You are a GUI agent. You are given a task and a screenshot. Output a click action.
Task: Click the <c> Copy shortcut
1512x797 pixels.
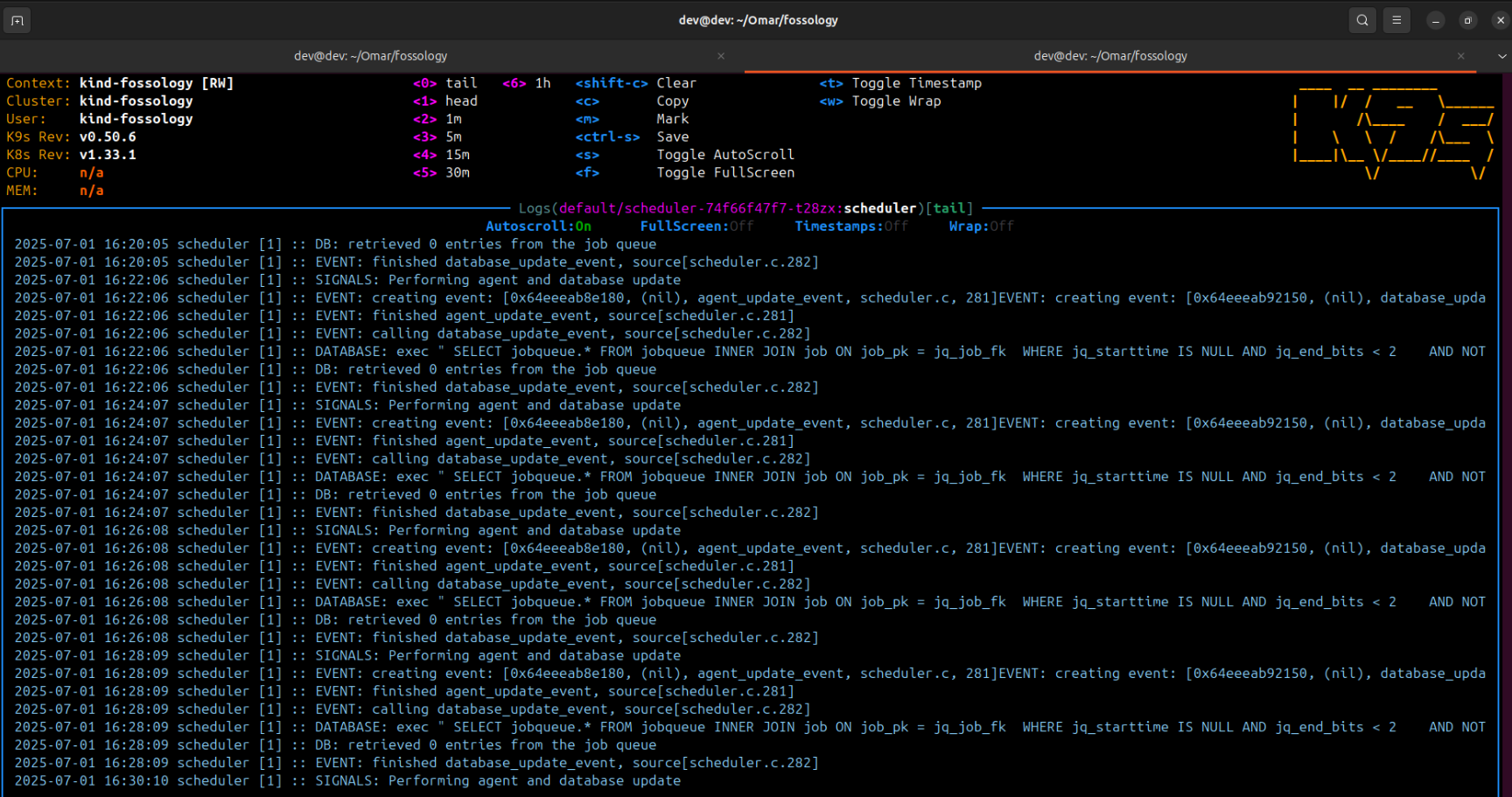(x=633, y=101)
